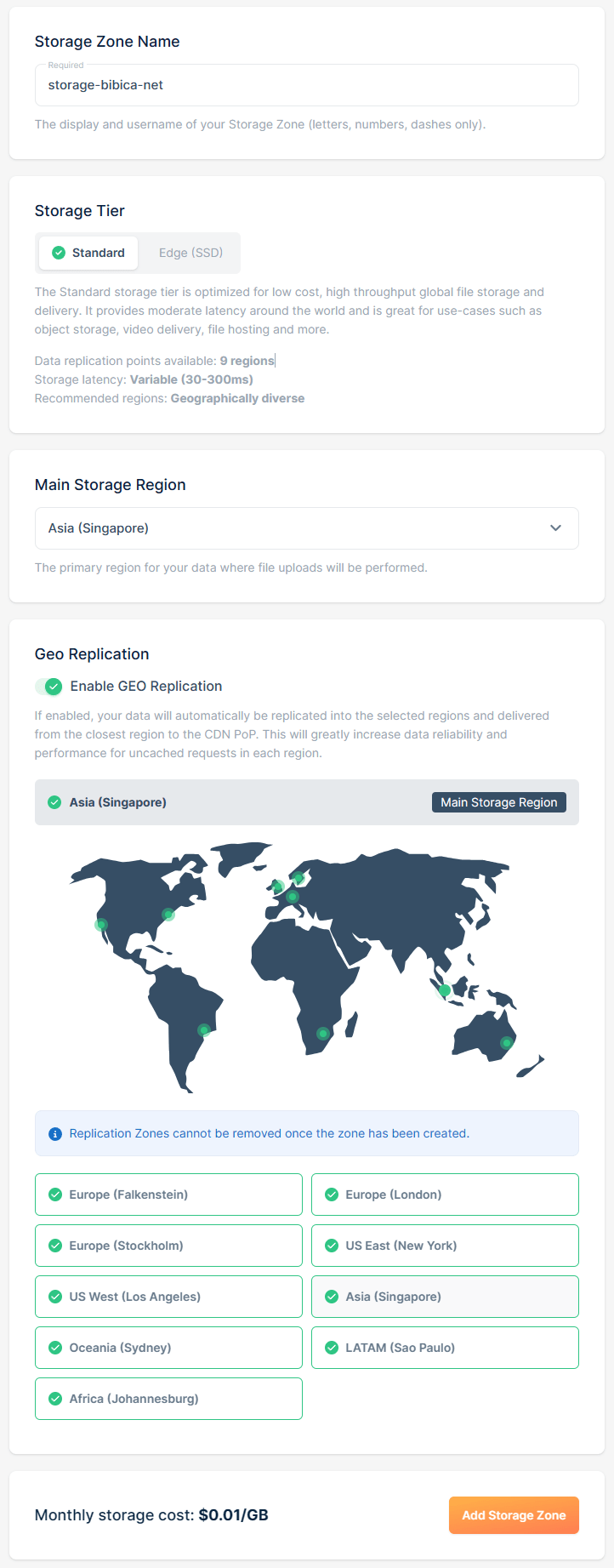Click the Sao Paulo marker on the map

coord(204,1030)
